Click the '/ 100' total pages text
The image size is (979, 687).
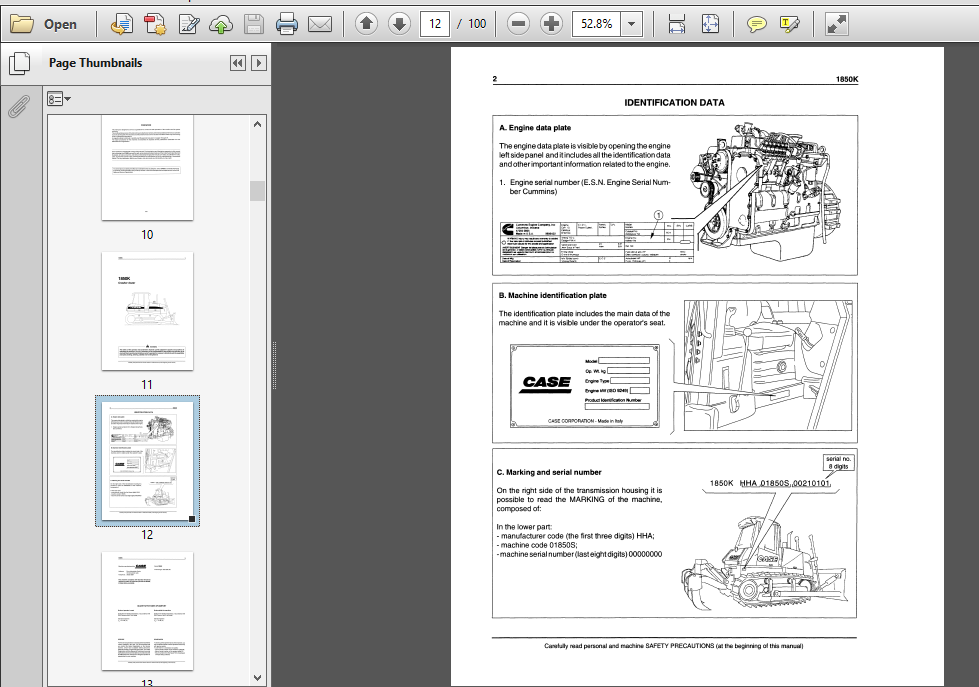tap(472, 24)
